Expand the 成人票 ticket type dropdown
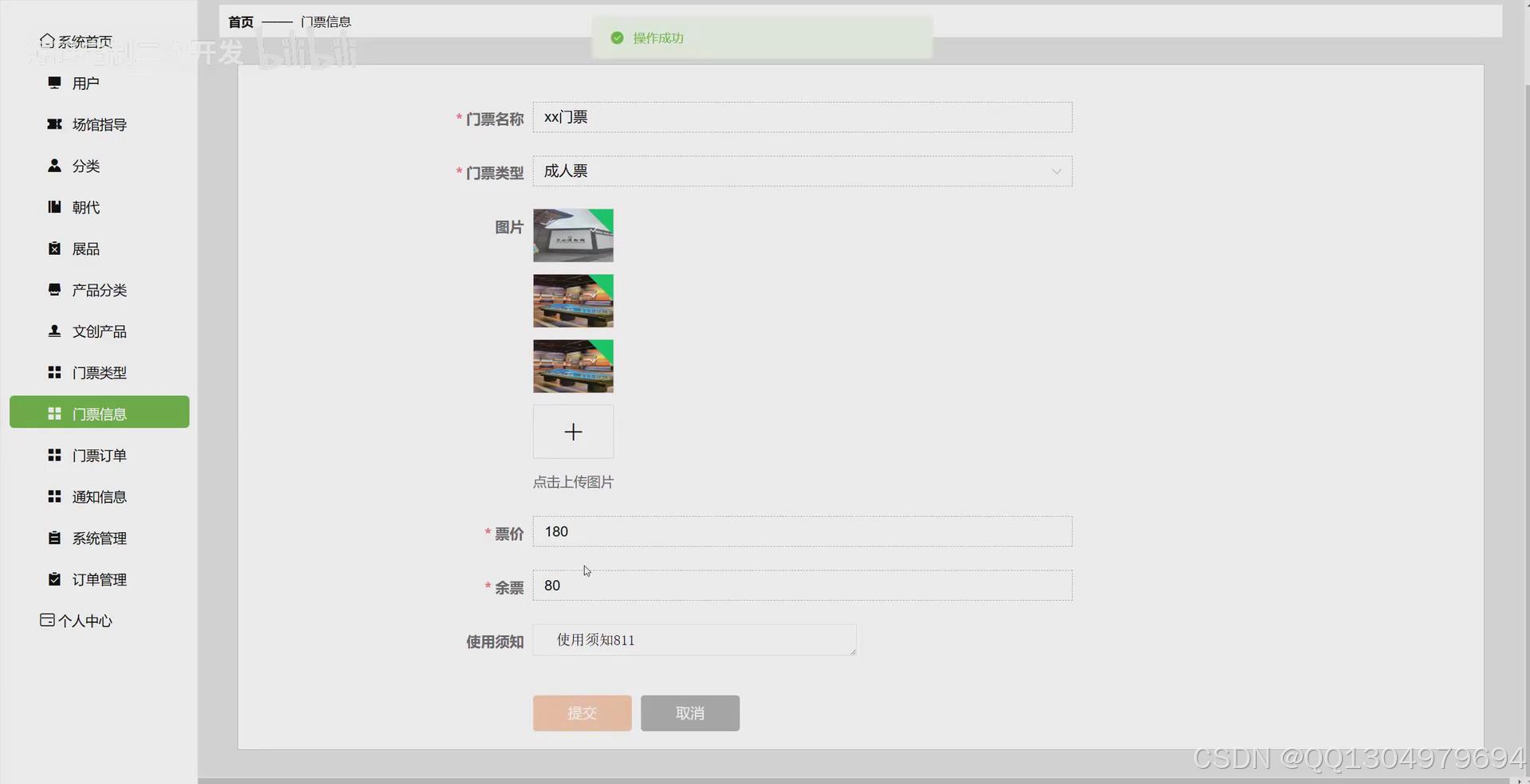This screenshot has height=784, width=1530. click(1057, 171)
